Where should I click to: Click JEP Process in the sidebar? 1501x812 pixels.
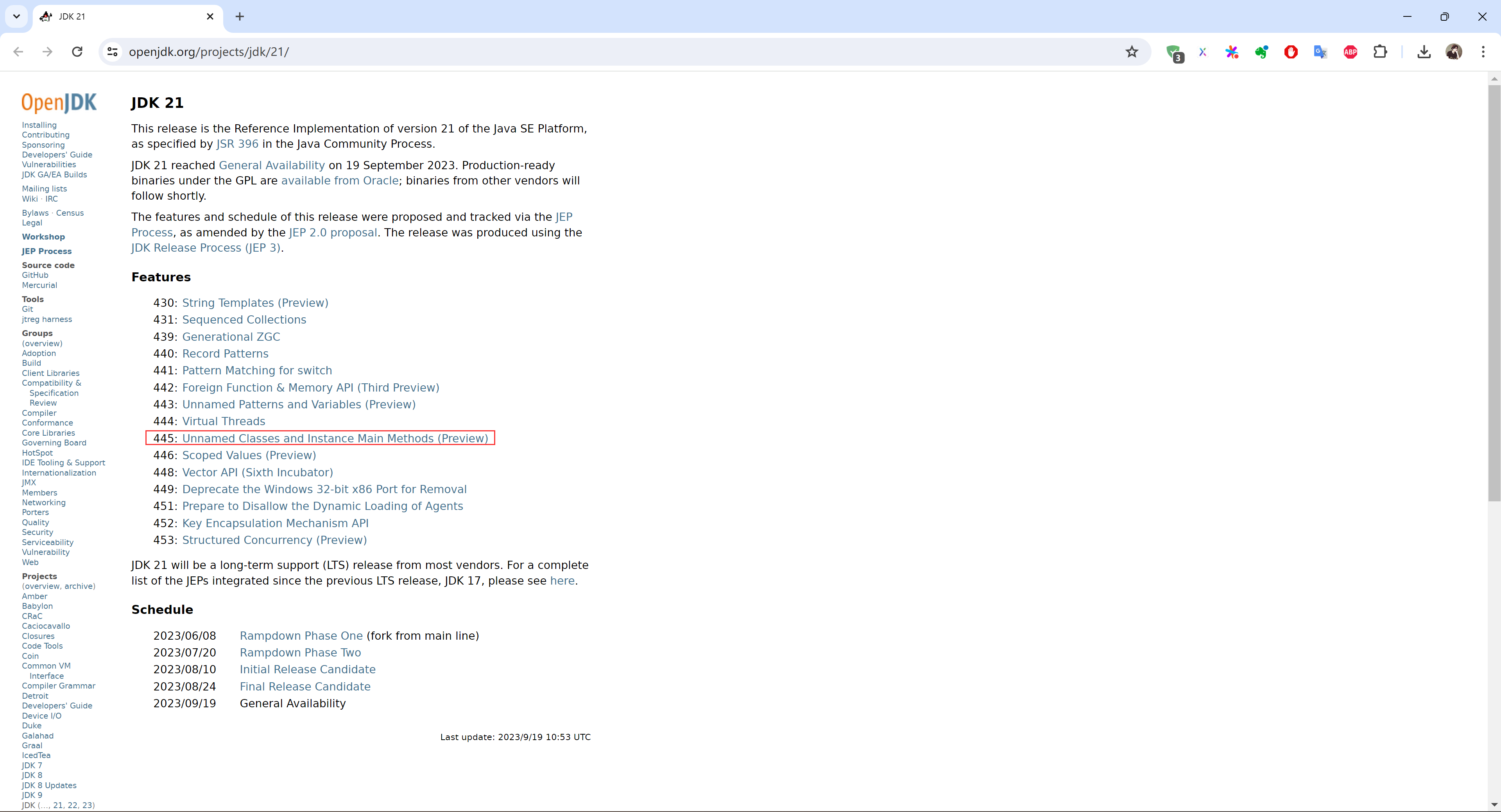[x=47, y=251]
